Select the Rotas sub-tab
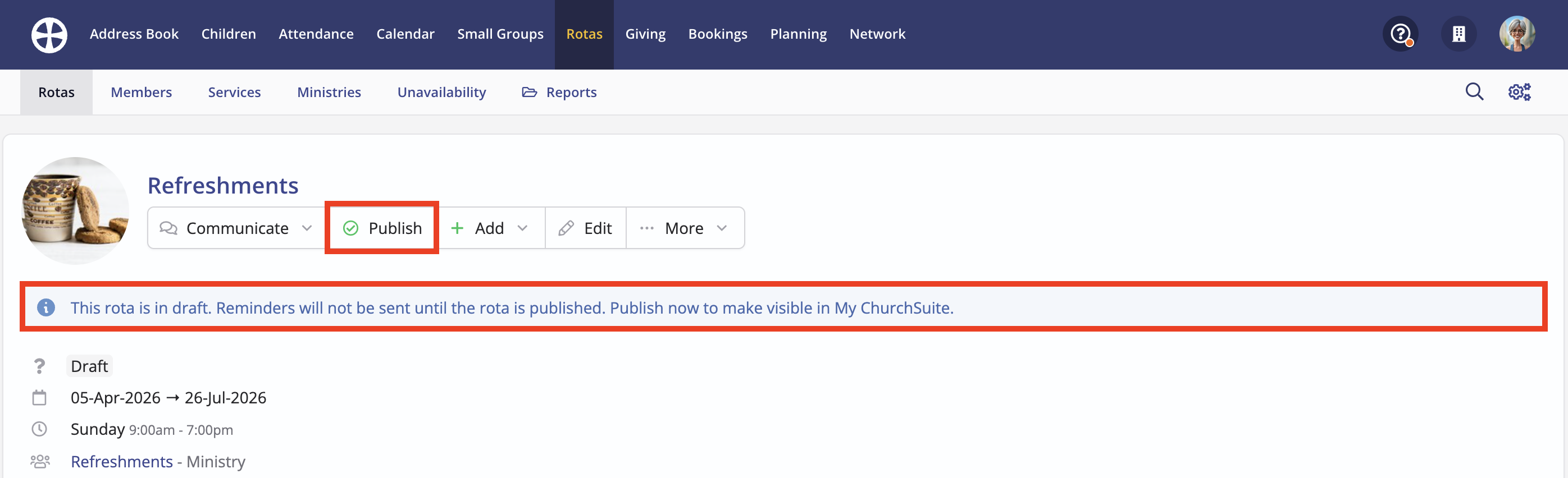The height and width of the screenshot is (478, 1568). tap(57, 93)
